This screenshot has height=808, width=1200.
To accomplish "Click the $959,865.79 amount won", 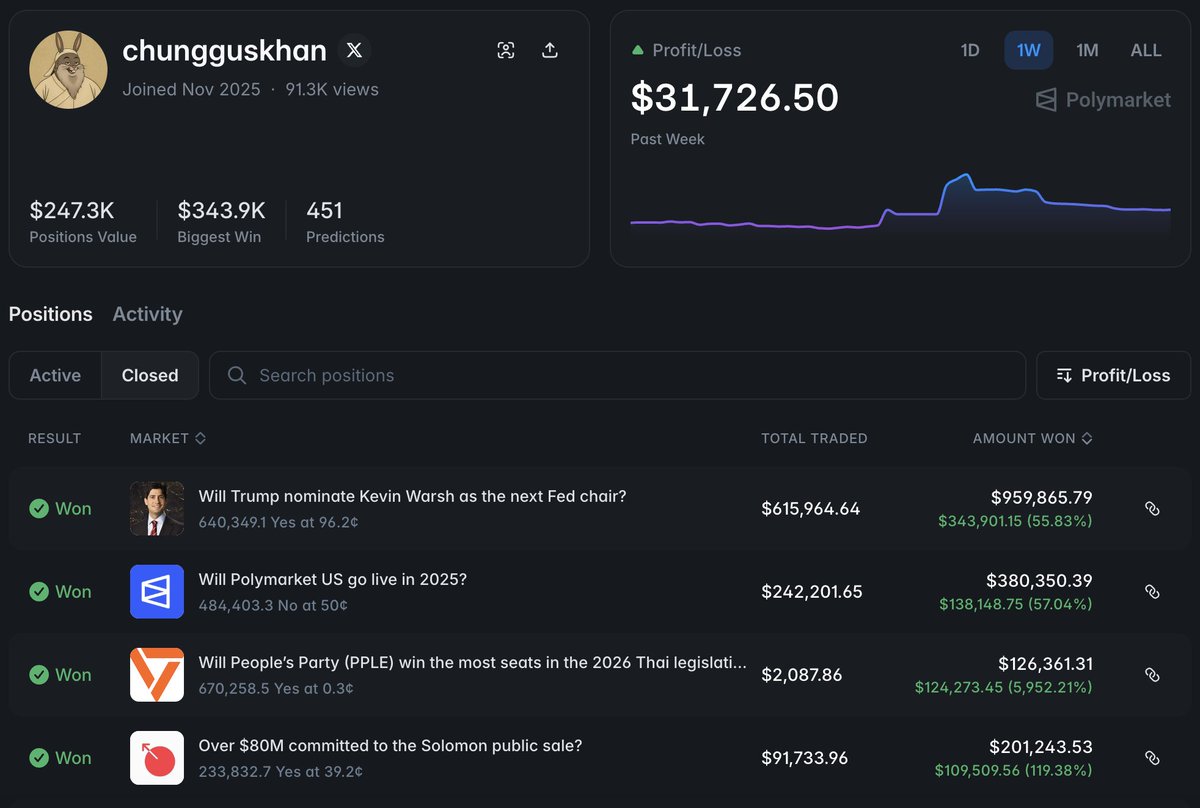I will (x=1041, y=497).
